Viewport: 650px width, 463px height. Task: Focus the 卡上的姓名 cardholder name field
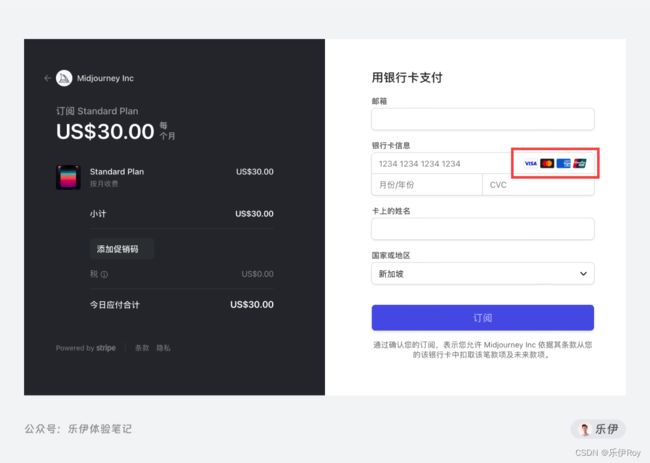pos(483,229)
